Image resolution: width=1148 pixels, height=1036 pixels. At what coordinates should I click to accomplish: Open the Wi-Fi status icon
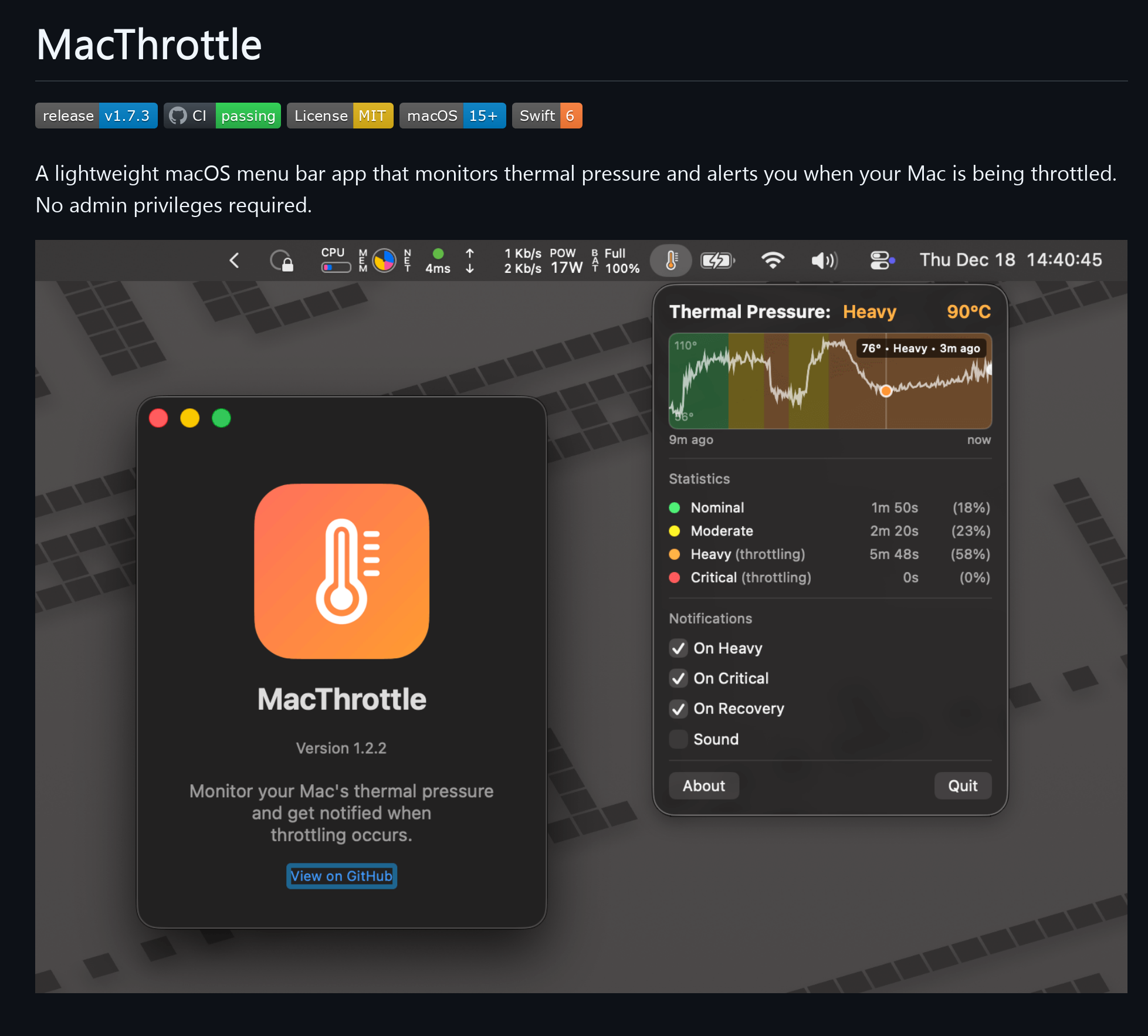tap(772, 260)
